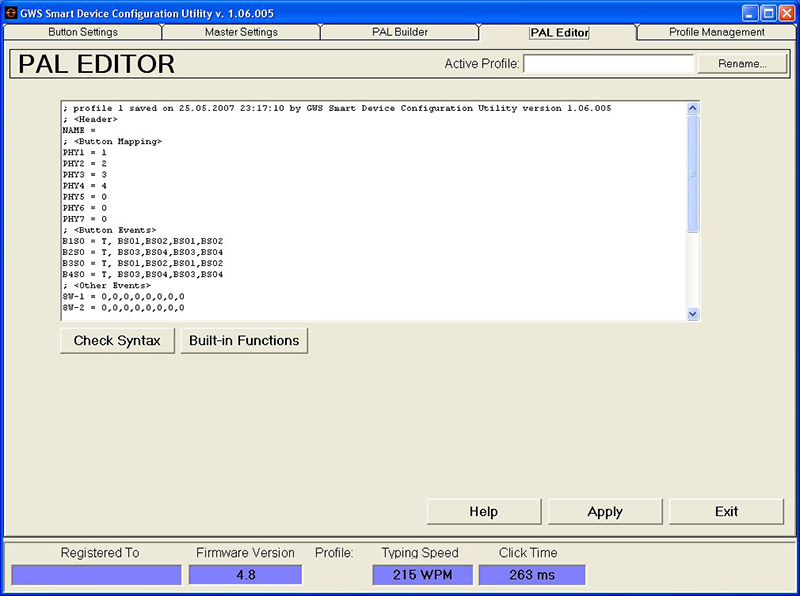Screen dimensions: 800x596
Task: Click the B2S0 button event line
Action: 143,253
